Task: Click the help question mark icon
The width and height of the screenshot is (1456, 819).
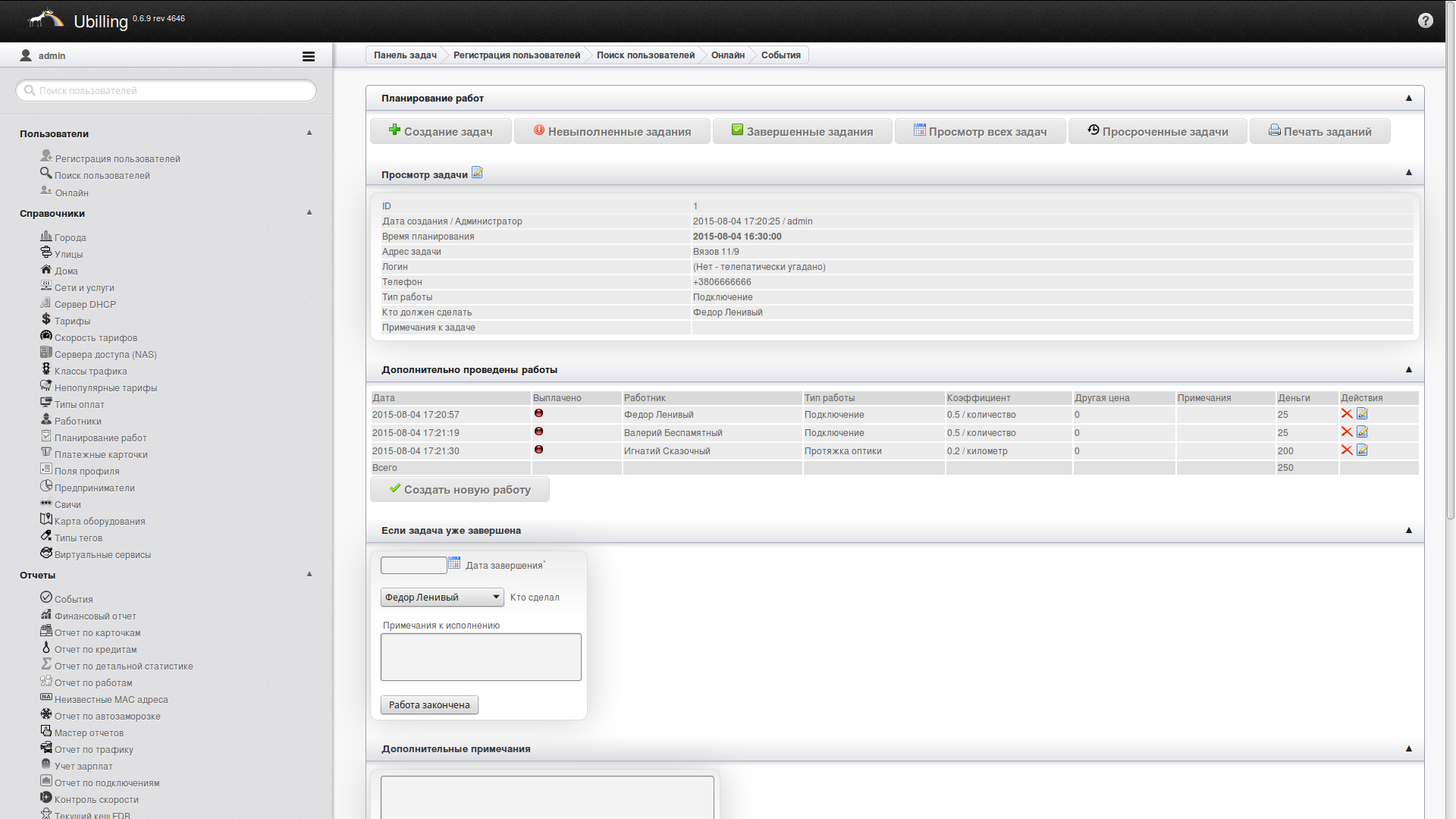Action: click(x=1425, y=20)
